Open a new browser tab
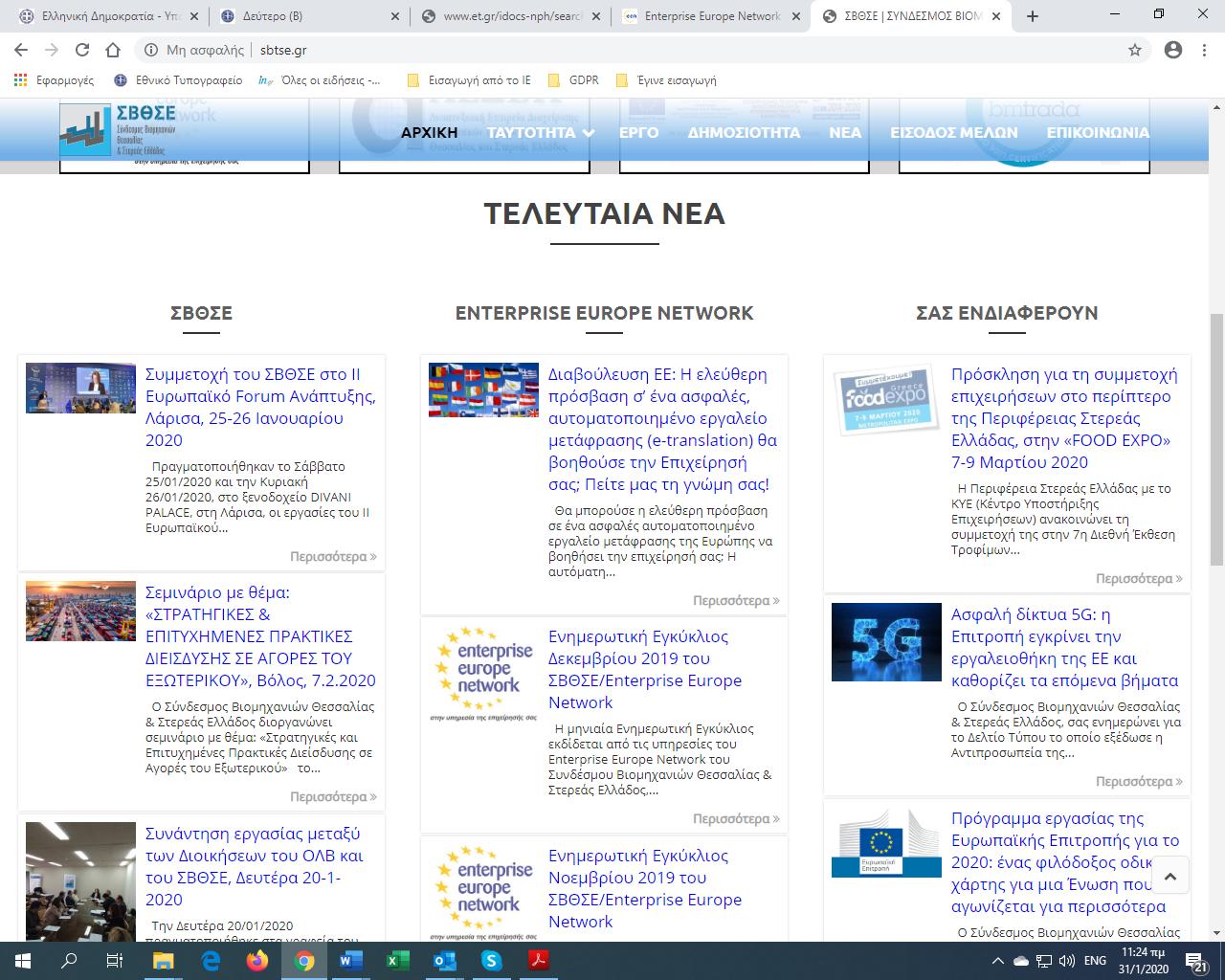Screen dimensions: 1225x980 click(x=1033, y=16)
